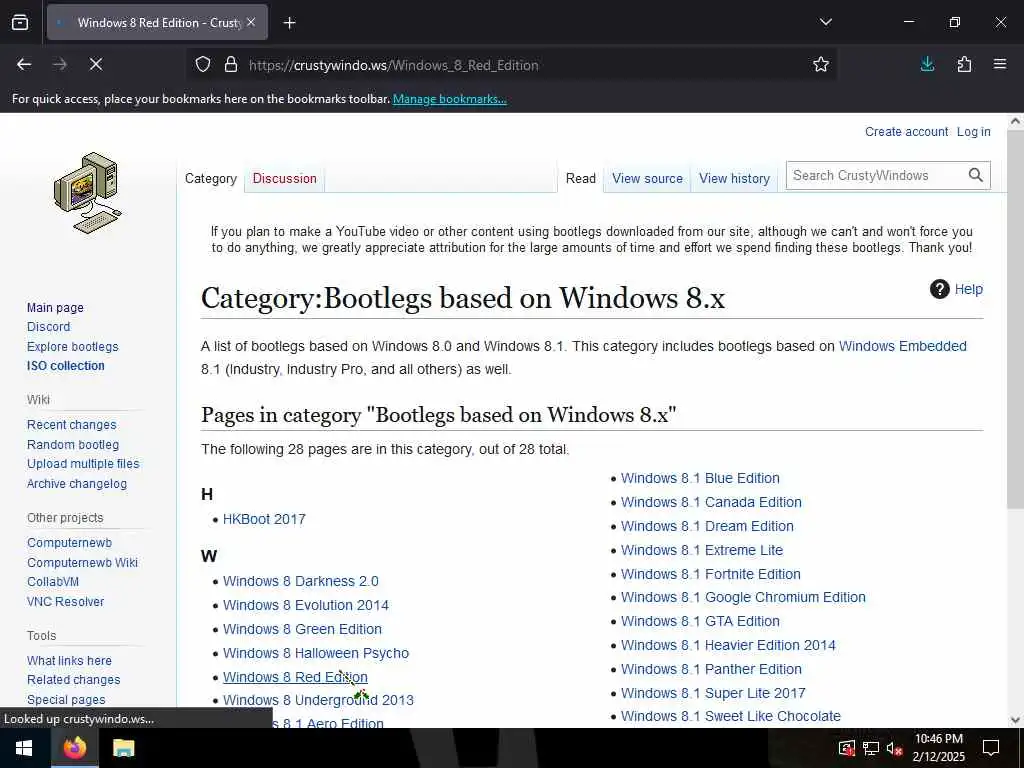
Task: Open the network tray icon
Action: click(x=871, y=748)
